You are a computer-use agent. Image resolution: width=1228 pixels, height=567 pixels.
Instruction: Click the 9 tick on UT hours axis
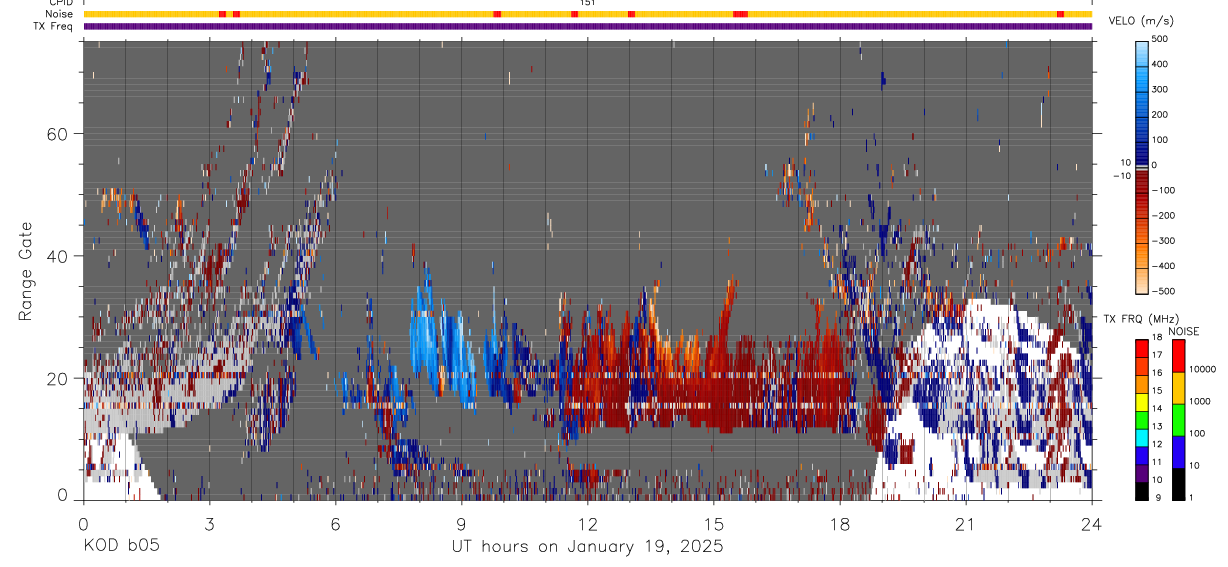[x=461, y=524]
